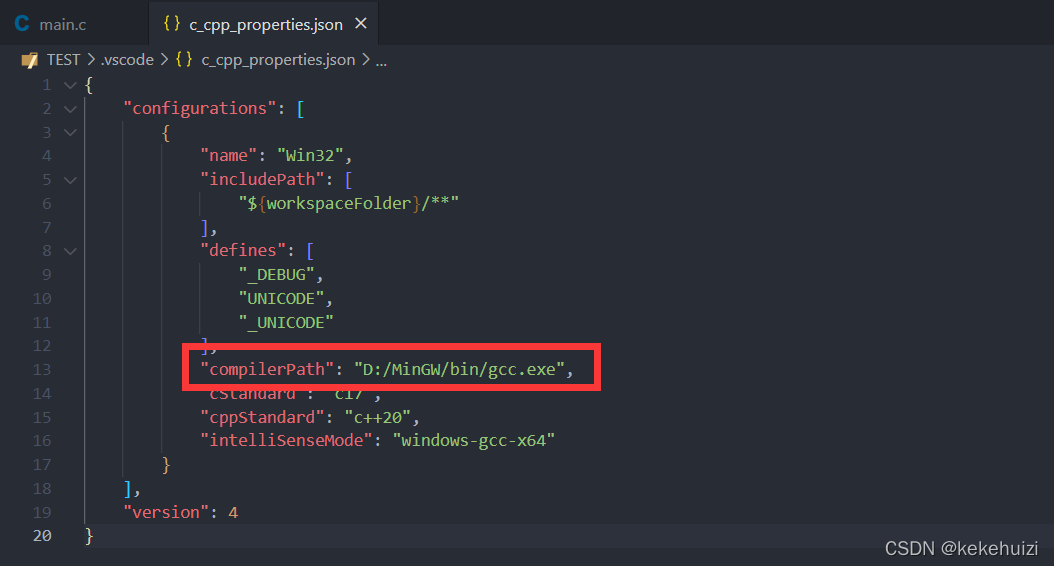The width and height of the screenshot is (1054, 566).
Task: Click the "_DEBUG" define string on line 9
Action: point(276,275)
